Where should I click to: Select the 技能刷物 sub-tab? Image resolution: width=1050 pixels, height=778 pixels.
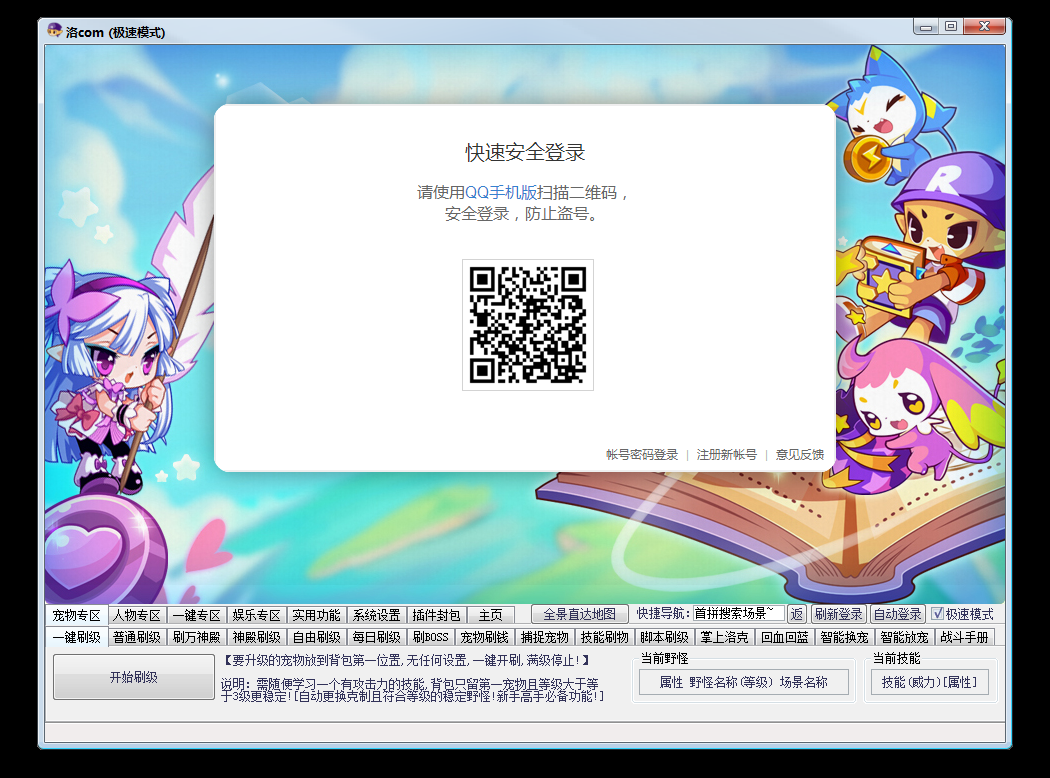click(x=604, y=637)
